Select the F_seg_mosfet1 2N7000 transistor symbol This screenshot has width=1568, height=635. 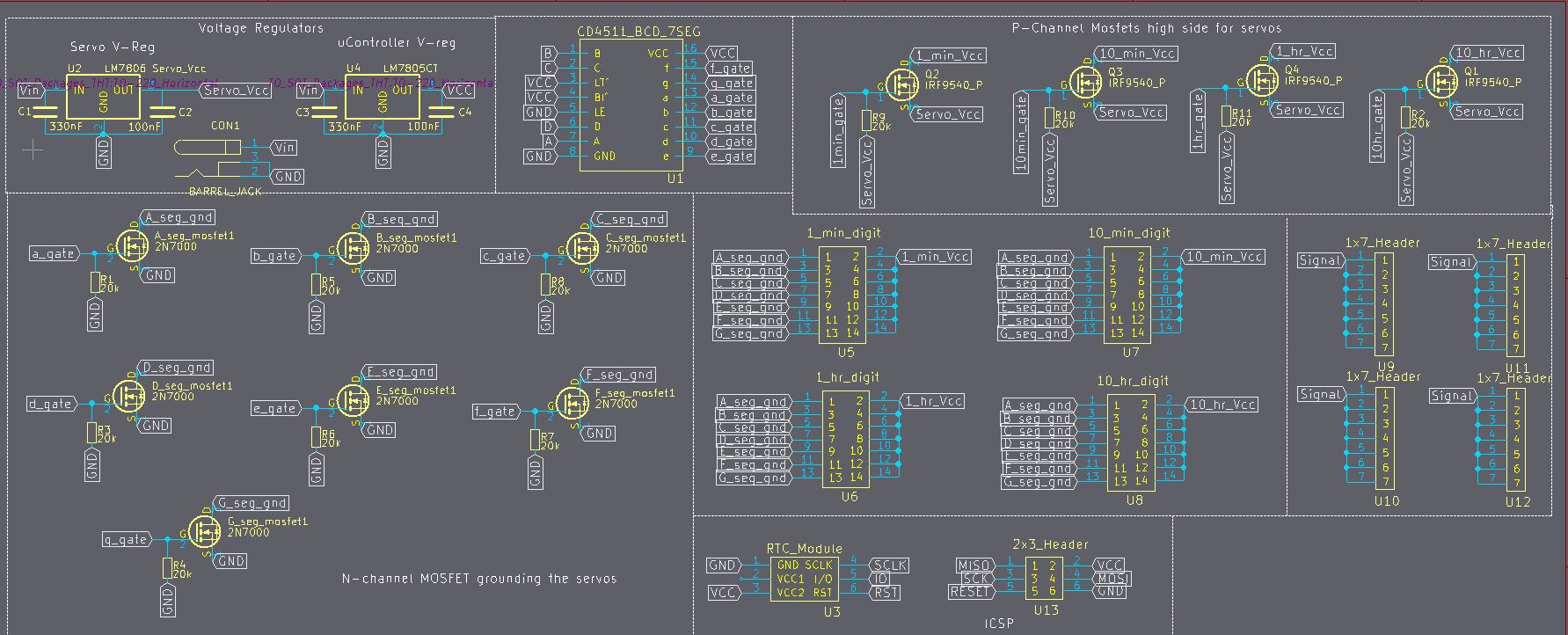click(x=573, y=404)
